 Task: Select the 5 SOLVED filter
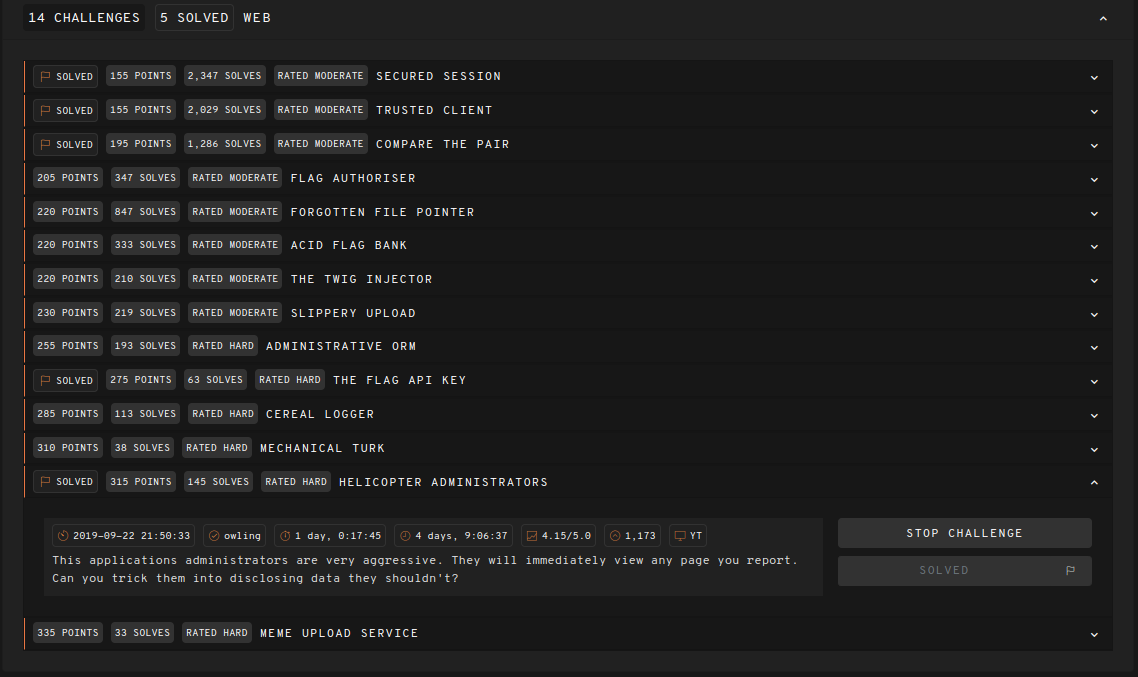tap(194, 17)
